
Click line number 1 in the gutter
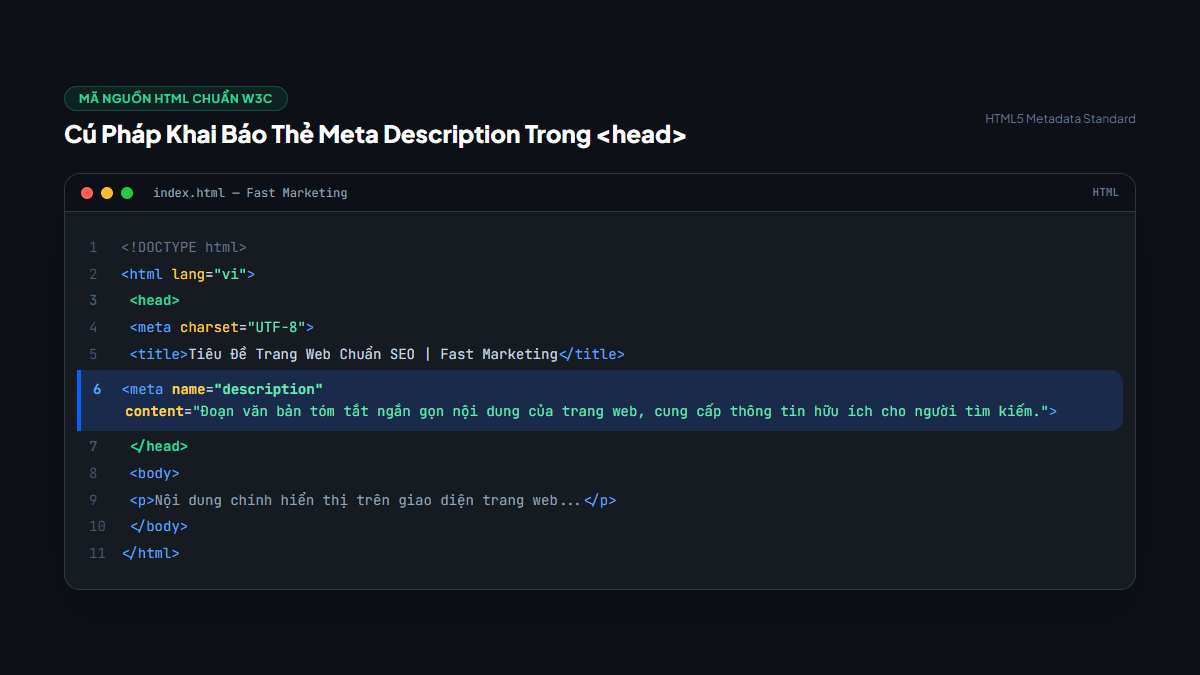93,247
